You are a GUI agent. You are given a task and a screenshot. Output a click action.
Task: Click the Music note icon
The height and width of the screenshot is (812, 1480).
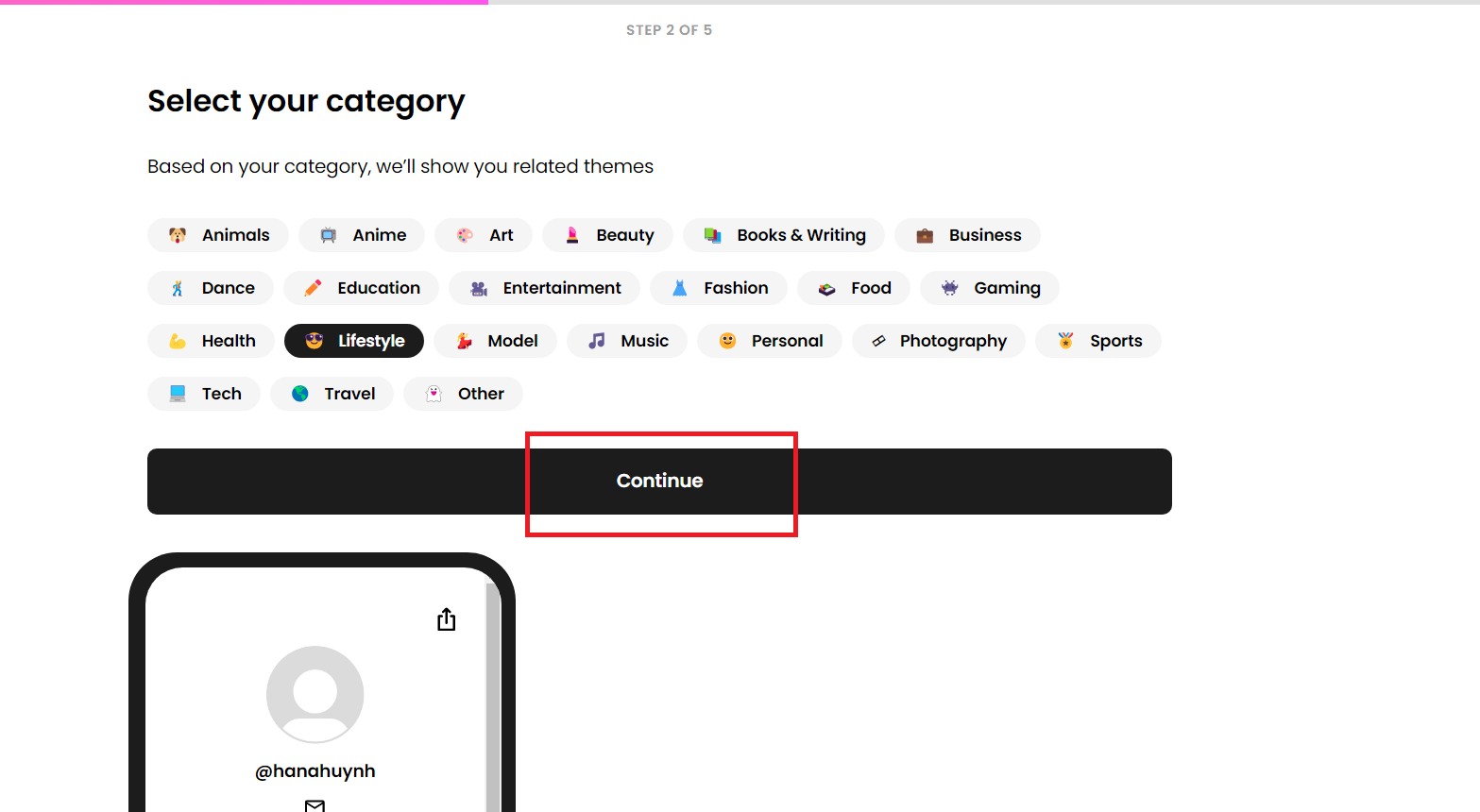(597, 341)
